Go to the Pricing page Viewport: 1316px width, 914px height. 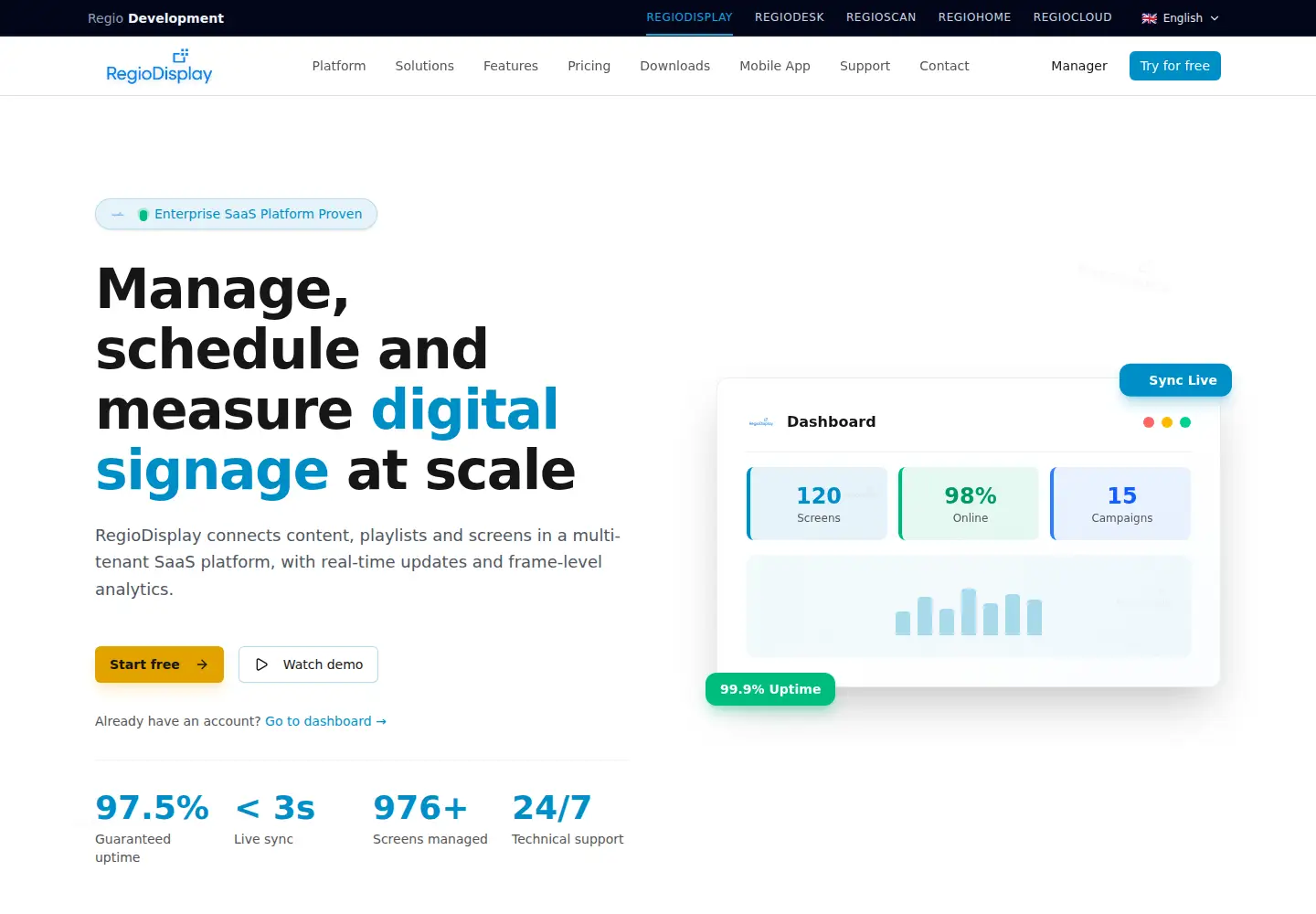tap(589, 66)
